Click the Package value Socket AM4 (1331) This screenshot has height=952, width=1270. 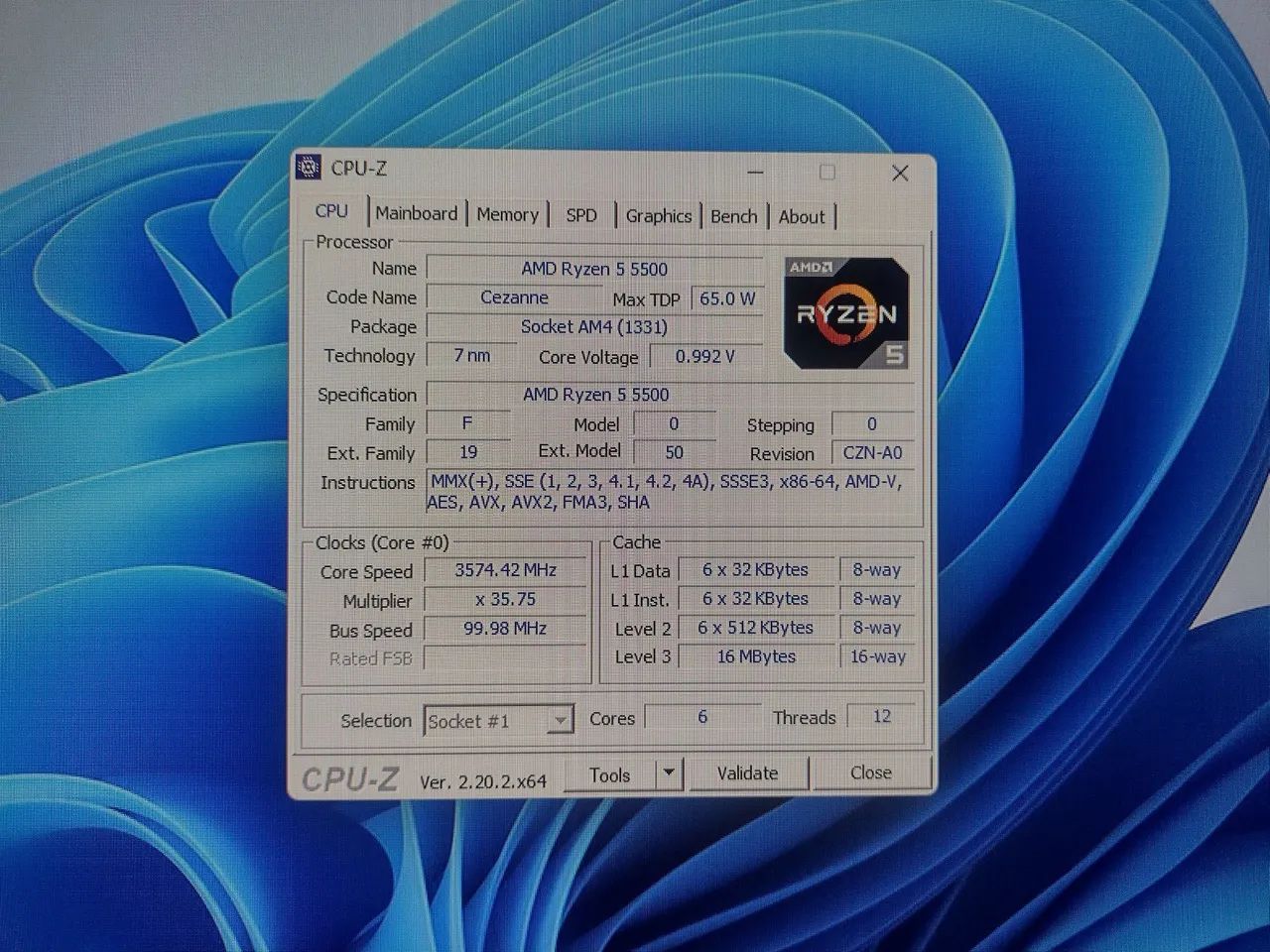[594, 326]
